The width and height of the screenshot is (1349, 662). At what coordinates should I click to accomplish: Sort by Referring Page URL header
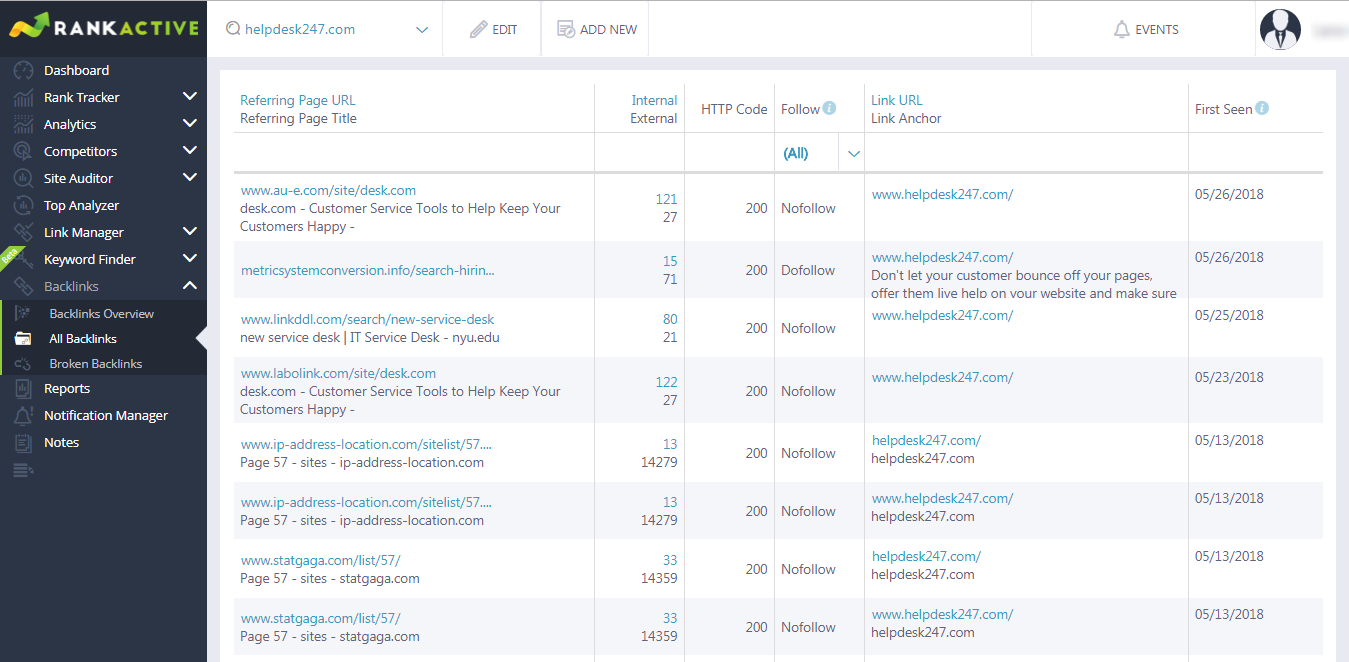point(298,100)
